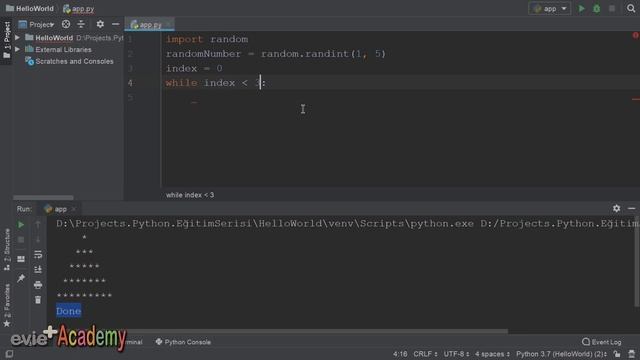Viewport: 640px width, 360px height.
Task: Click the red error indicator in editor top-right
Action: tap(636, 36)
